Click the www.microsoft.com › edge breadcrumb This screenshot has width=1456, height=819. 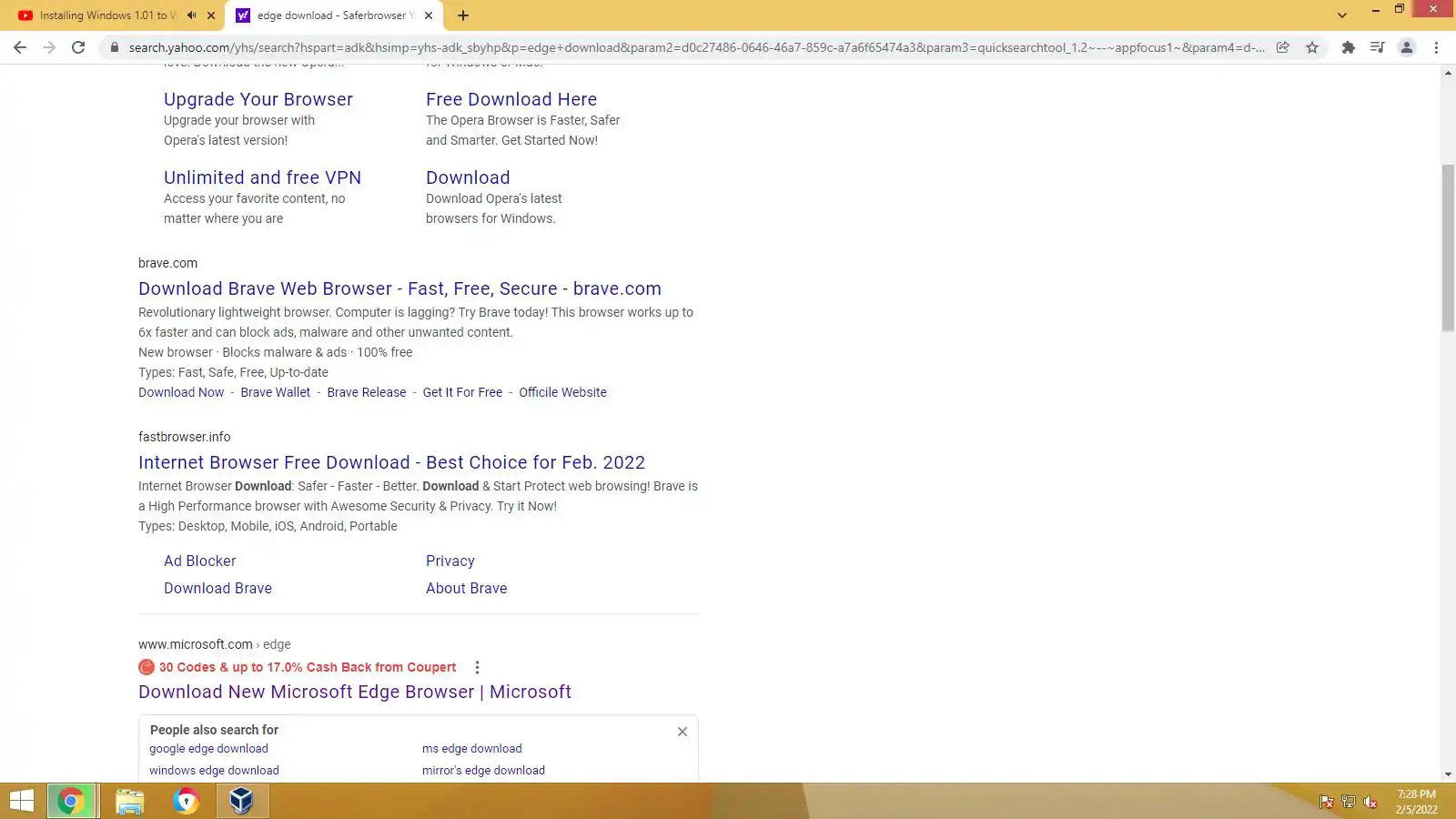coord(215,644)
